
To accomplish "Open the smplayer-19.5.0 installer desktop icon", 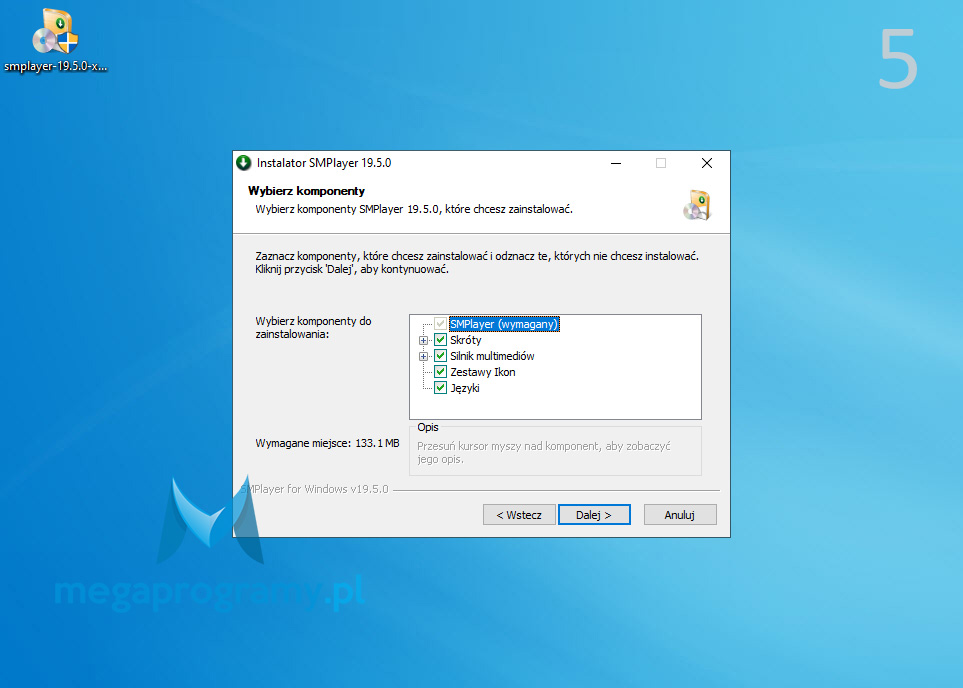I will 55,41.
